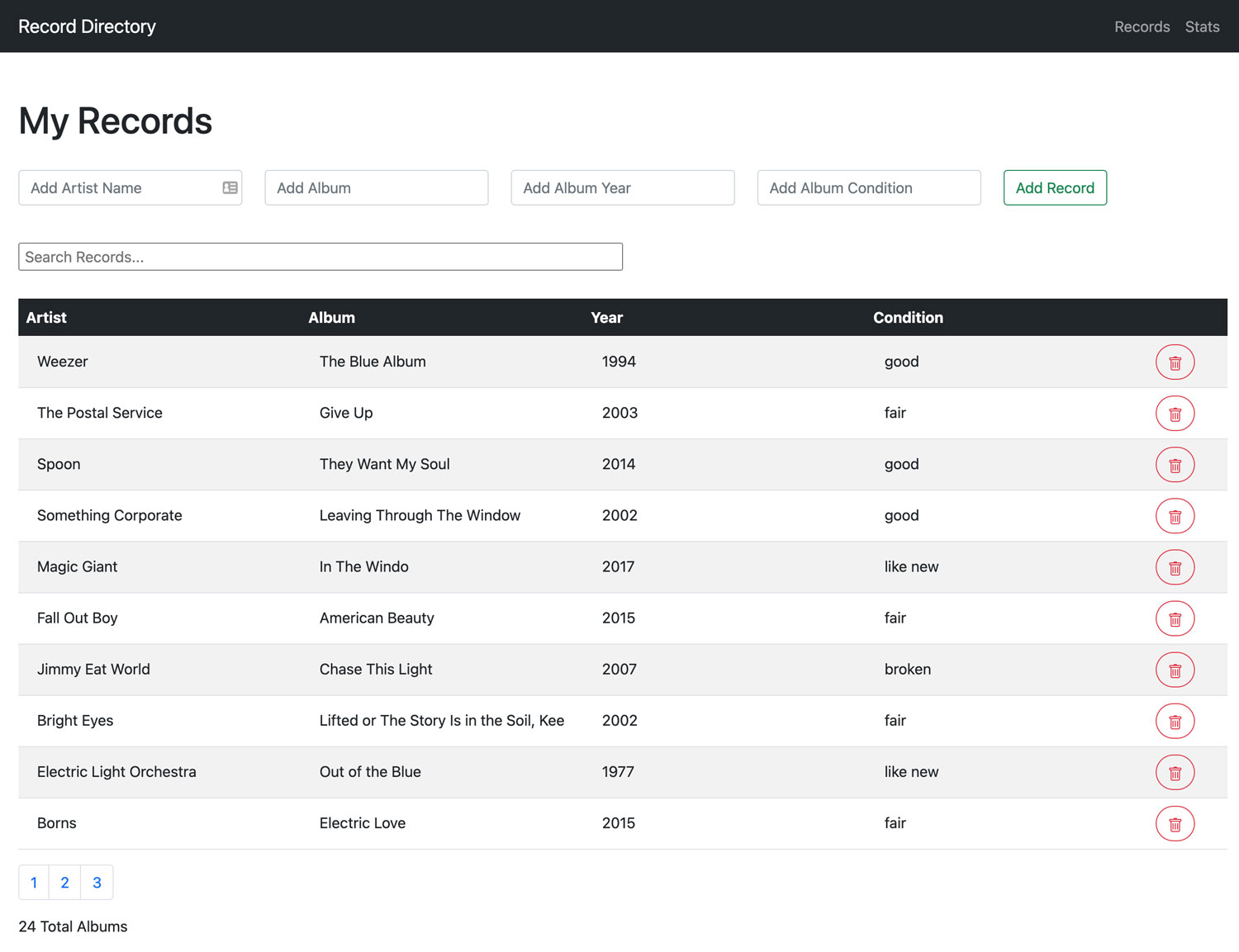Image resolution: width=1239 pixels, height=952 pixels.
Task: Click the 'Spoon' artist cell
Action: coord(59,464)
